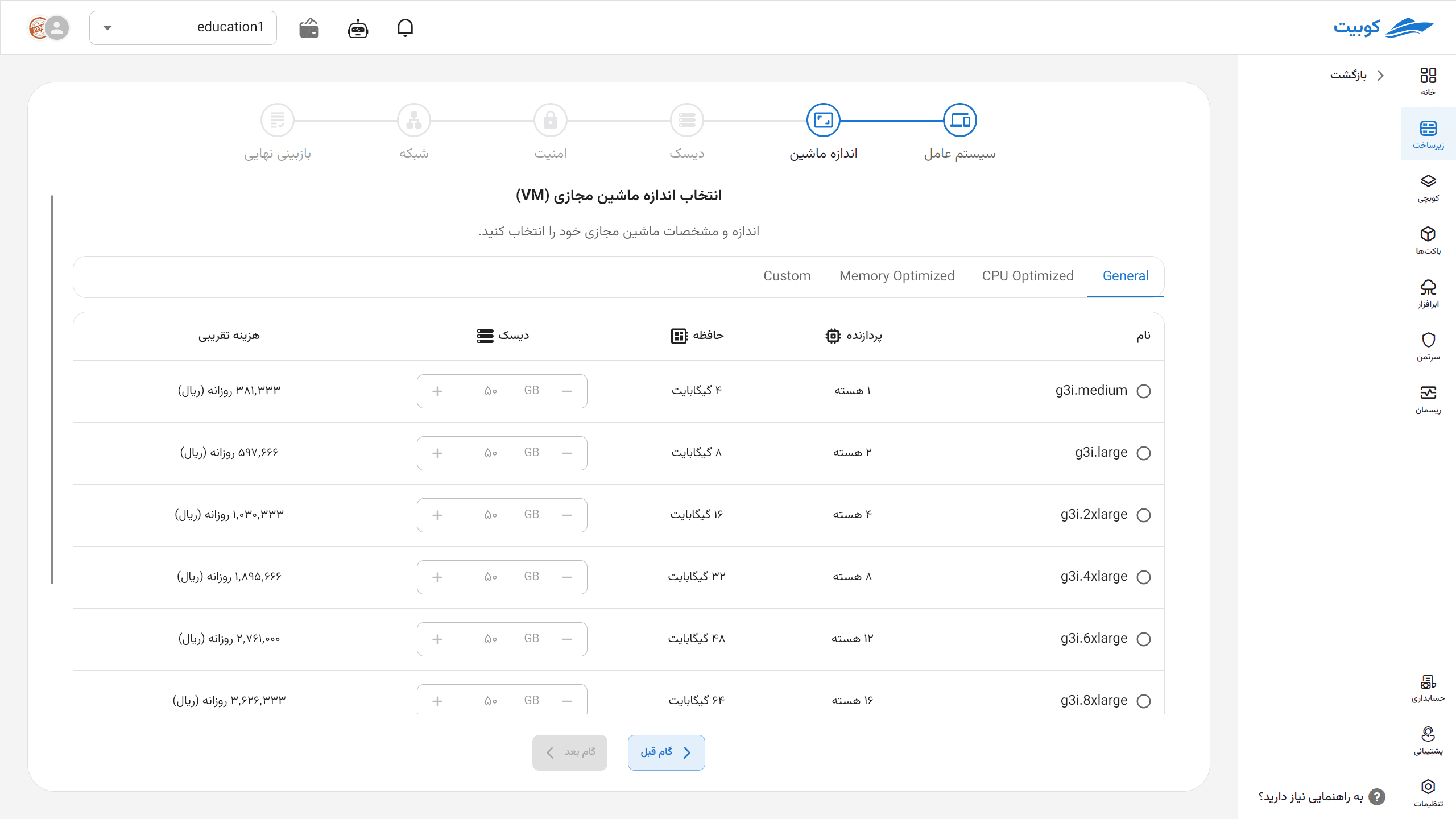Click the گام قبل previous step button
The width and height of the screenshot is (1456, 819).
pos(667,752)
